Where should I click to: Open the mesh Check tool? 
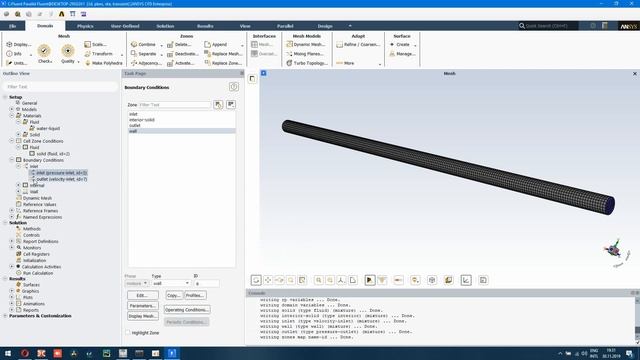tap(44, 54)
